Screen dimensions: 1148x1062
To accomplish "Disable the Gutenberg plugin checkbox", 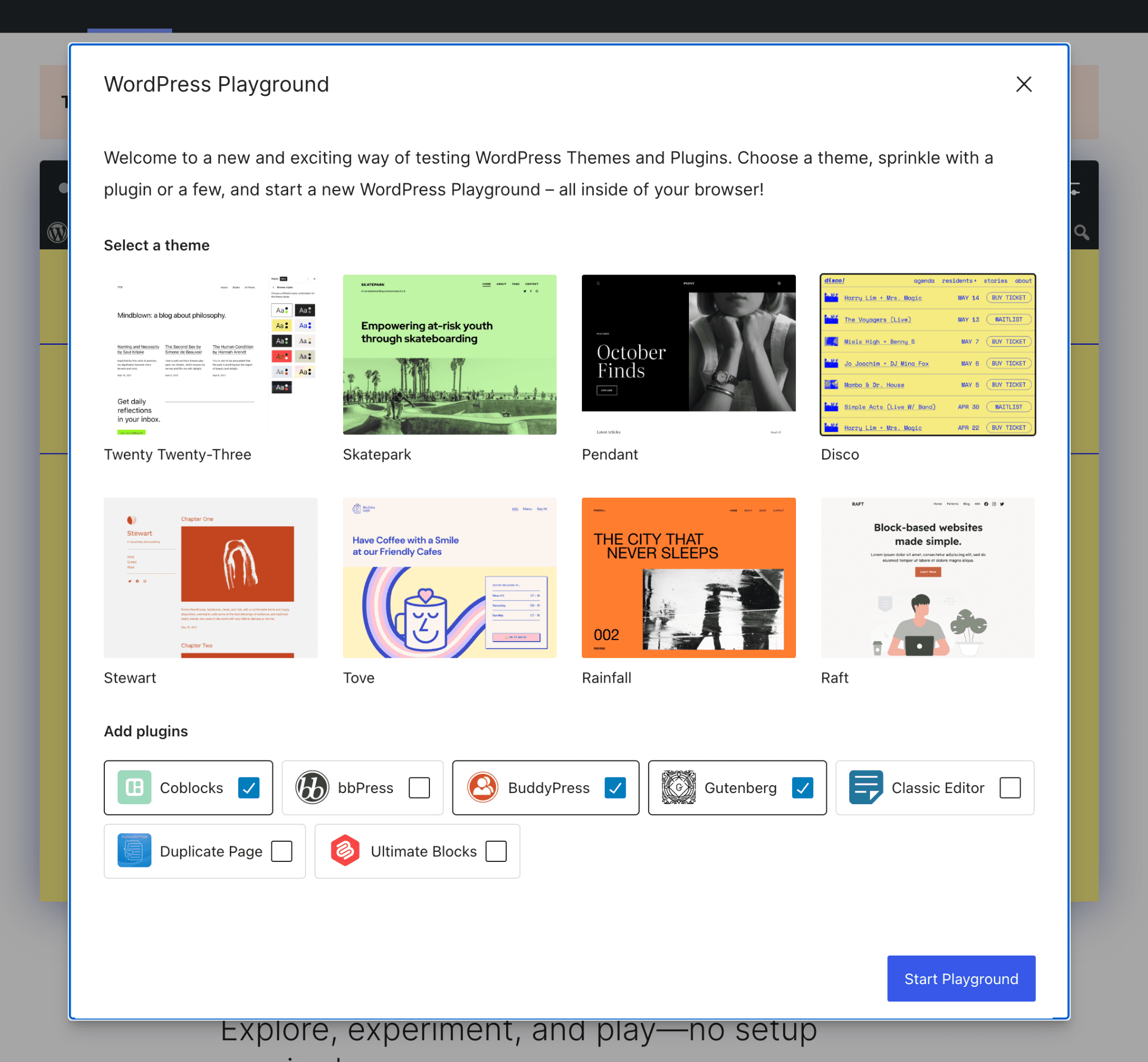I will pos(801,787).
